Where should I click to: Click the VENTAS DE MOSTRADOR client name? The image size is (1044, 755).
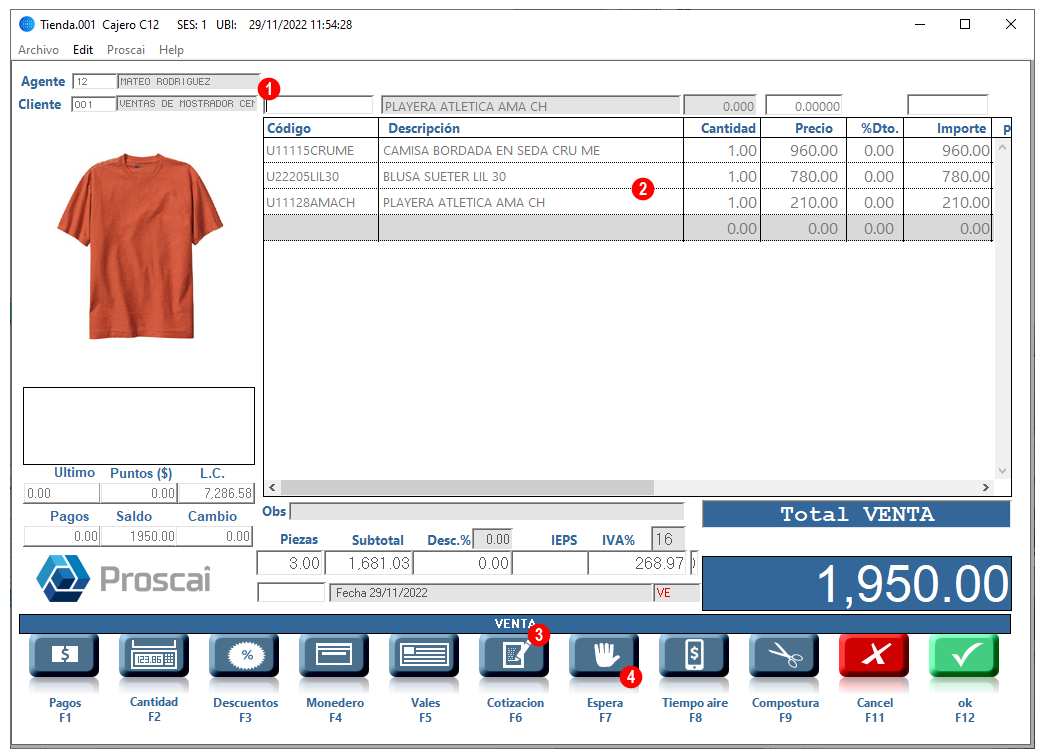coord(187,104)
